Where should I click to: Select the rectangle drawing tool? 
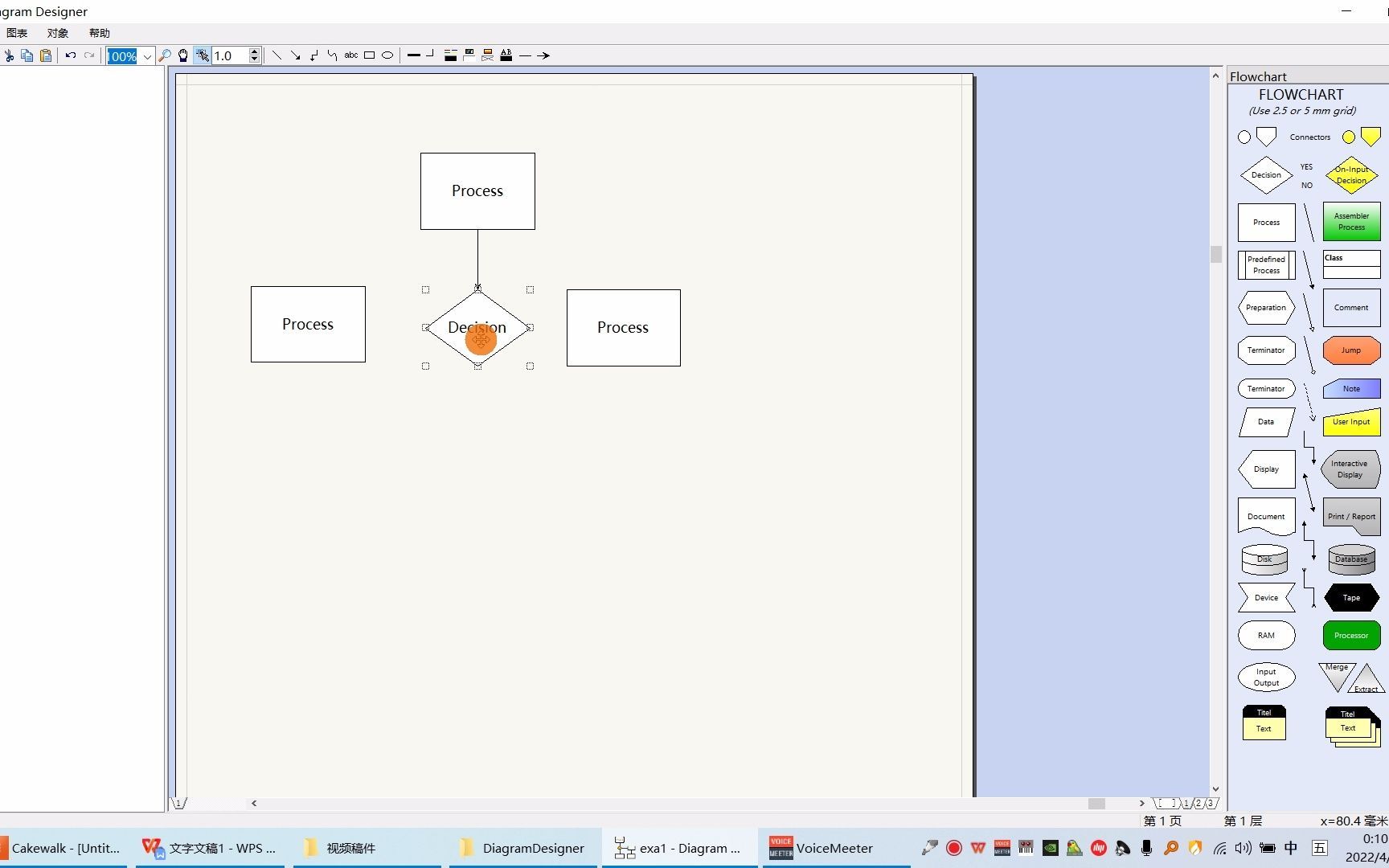(370, 55)
